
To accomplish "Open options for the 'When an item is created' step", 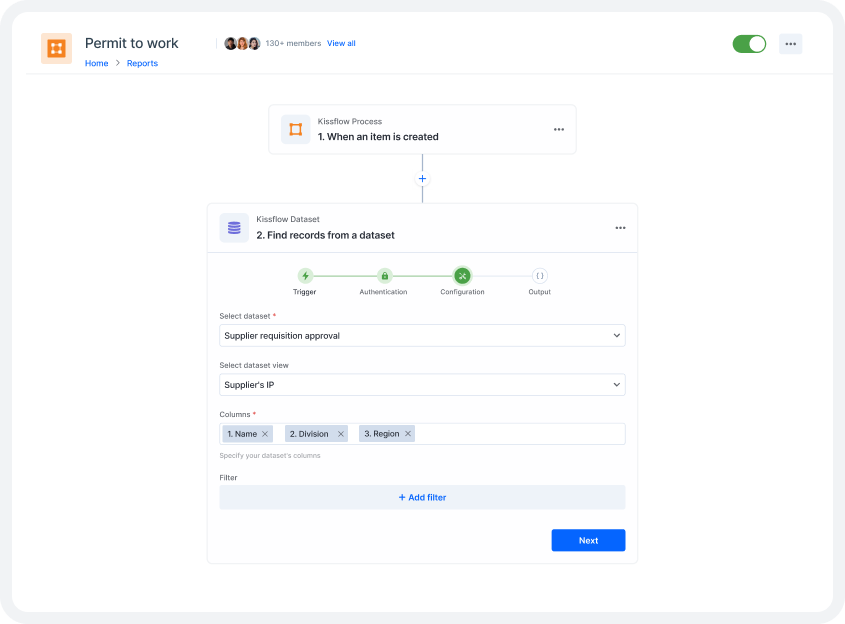I will (559, 129).
